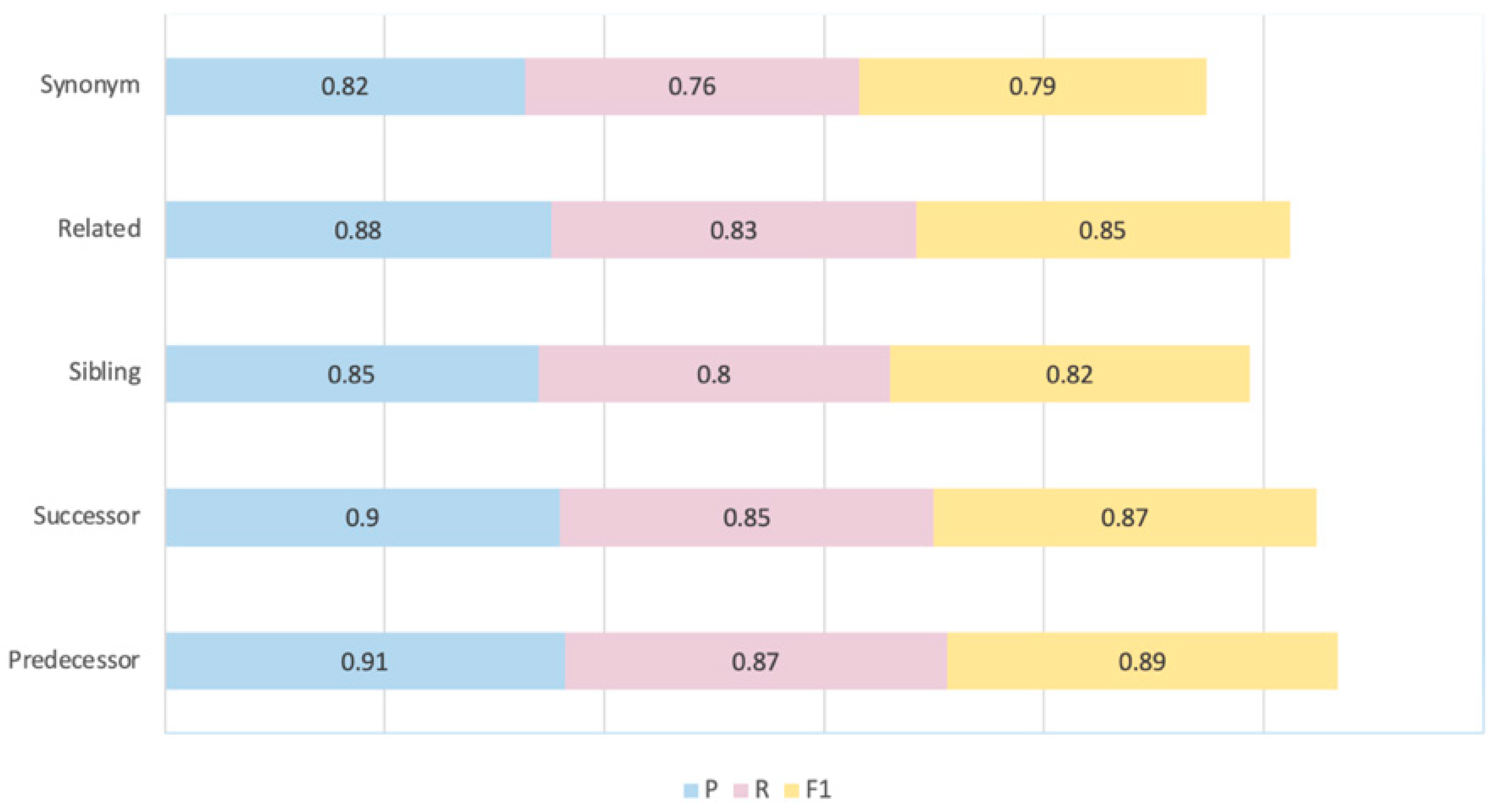The height and width of the screenshot is (812, 1495).
Task: Click the Synonym axis label
Action: pos(90,86)
